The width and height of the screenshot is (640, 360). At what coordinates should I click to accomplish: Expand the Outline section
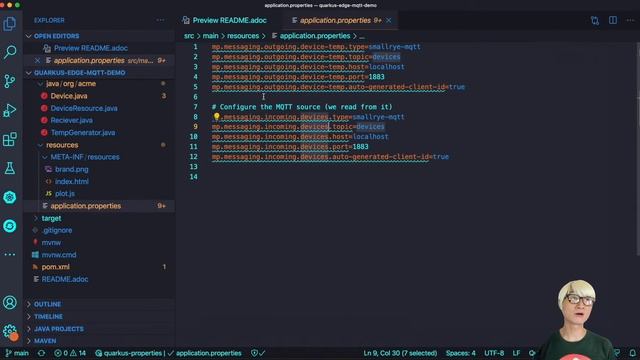47,304
